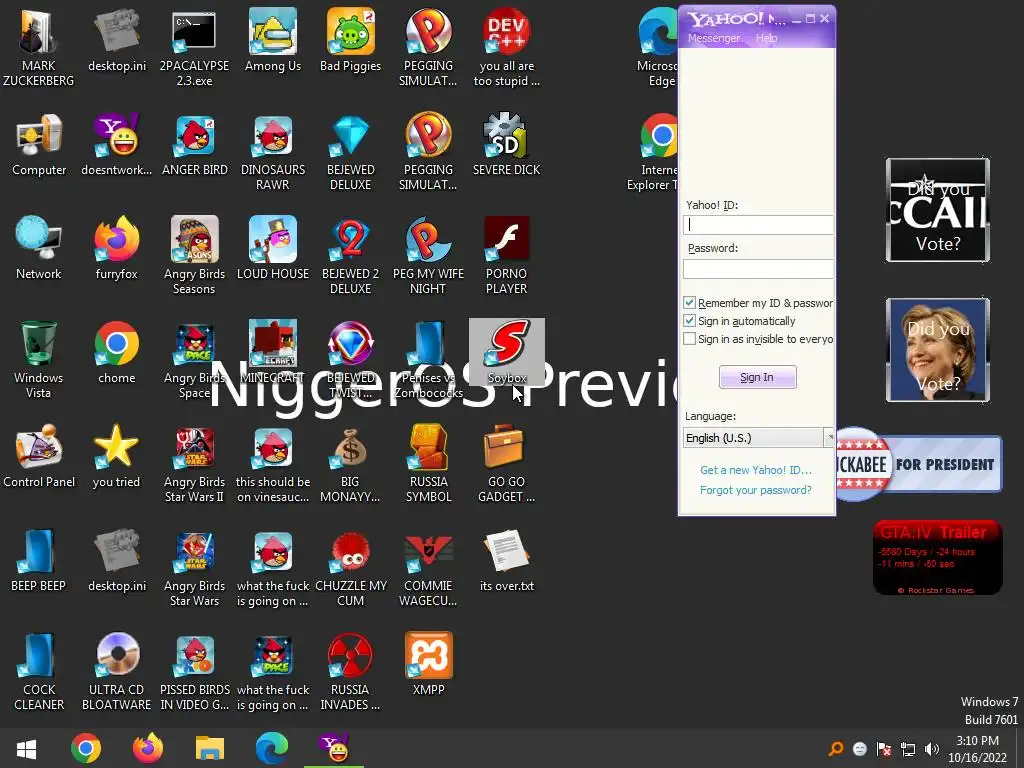
Task: Select the BEEP BEEP desktop icon
Action: [x=39, y=560]
